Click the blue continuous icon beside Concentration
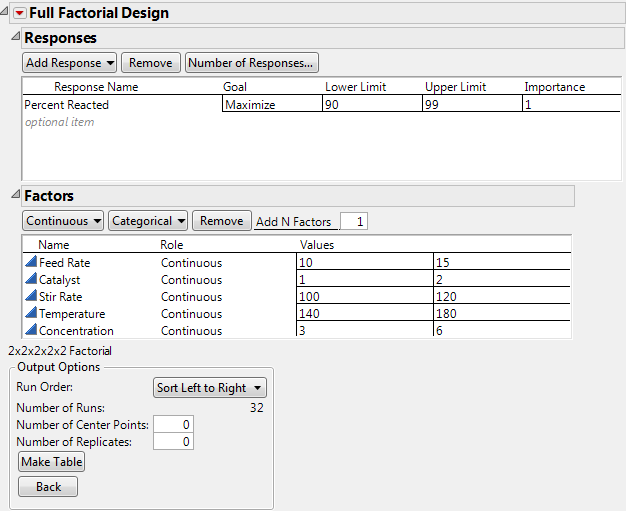 [x=29, y=331]
